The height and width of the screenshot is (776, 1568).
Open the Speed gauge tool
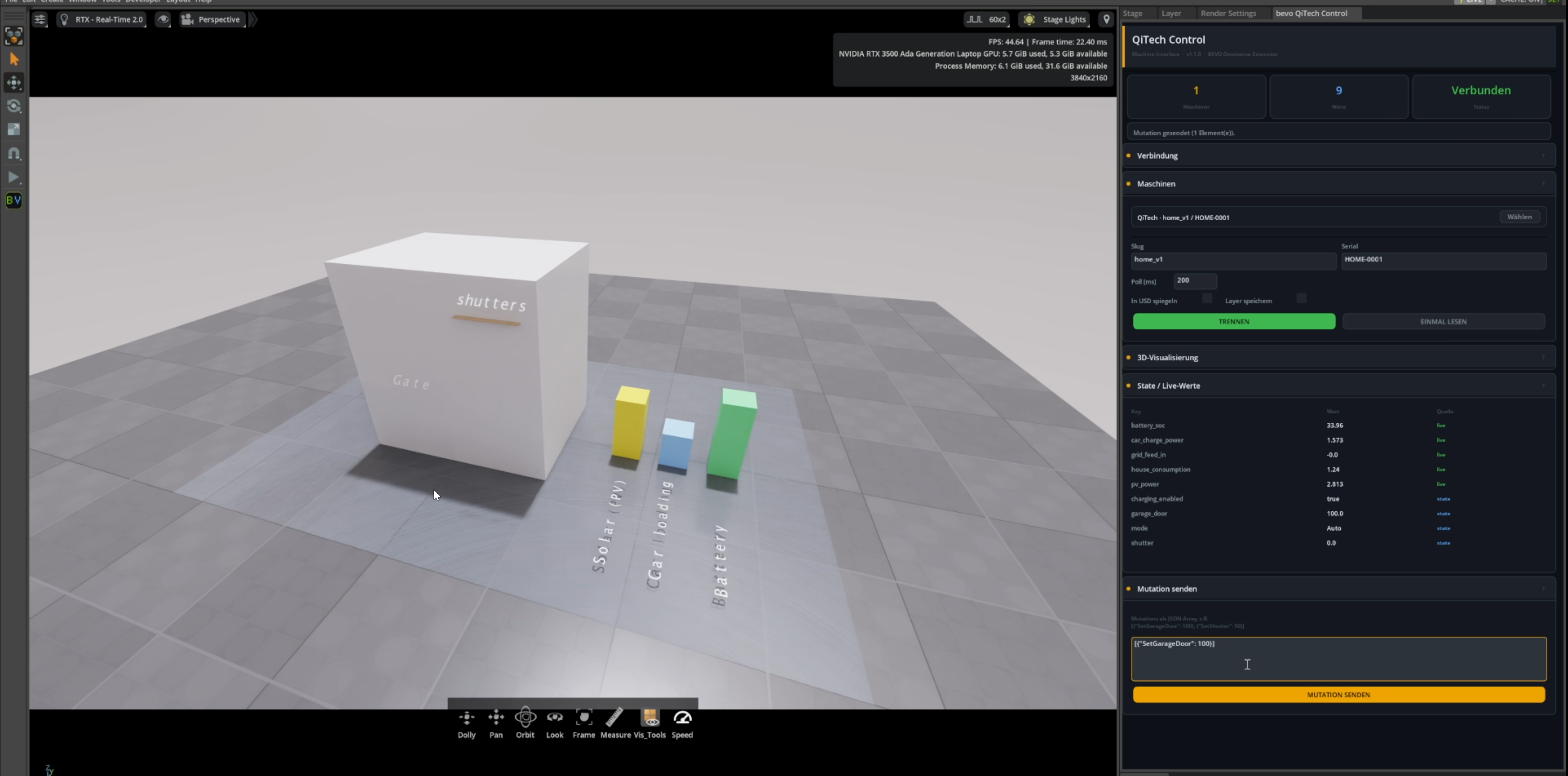click(682, 724)
